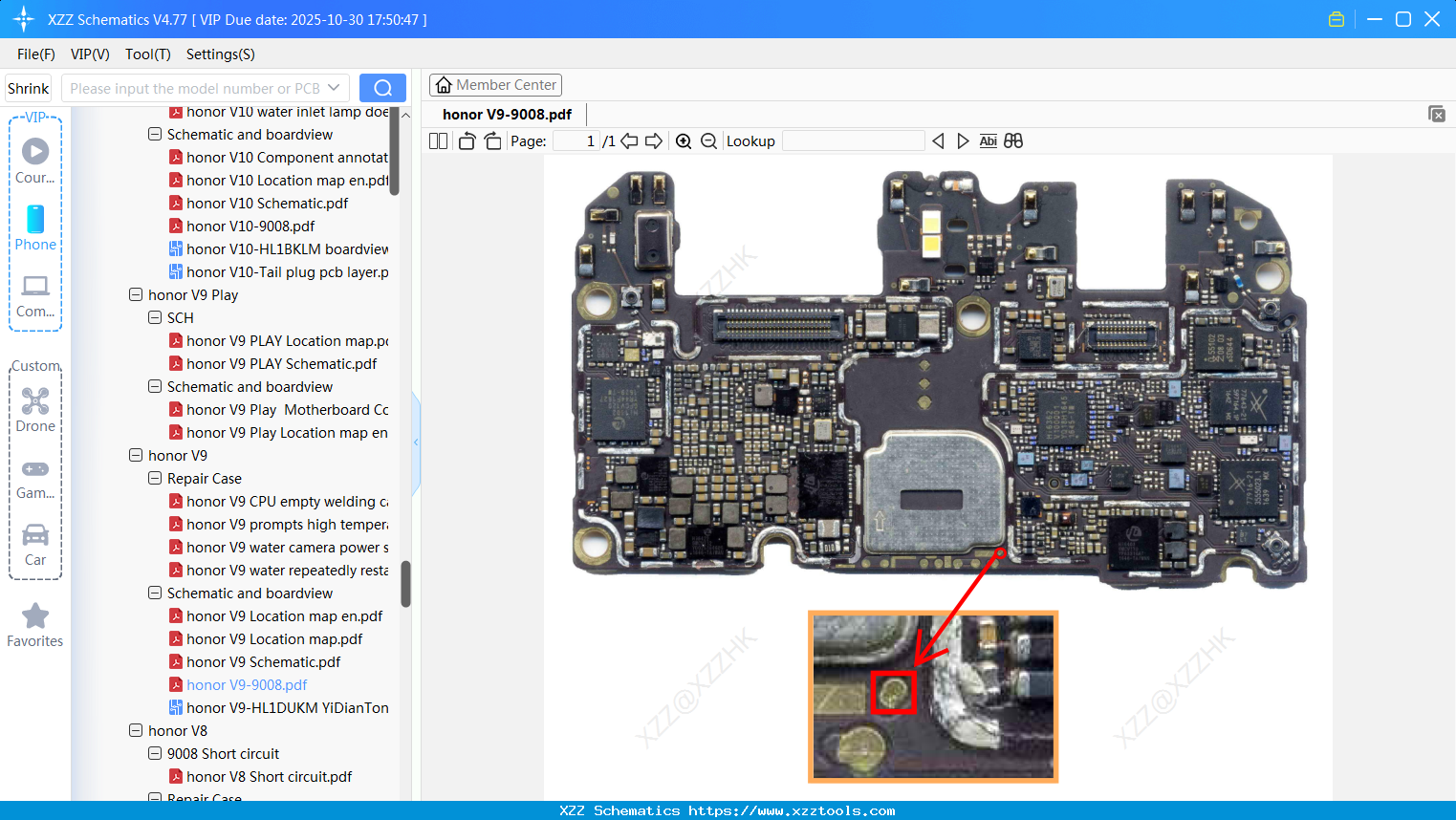Open the Tool(T) menu
The width and height of the screenshot is (1456, 820).
click(x=148, y=54)
